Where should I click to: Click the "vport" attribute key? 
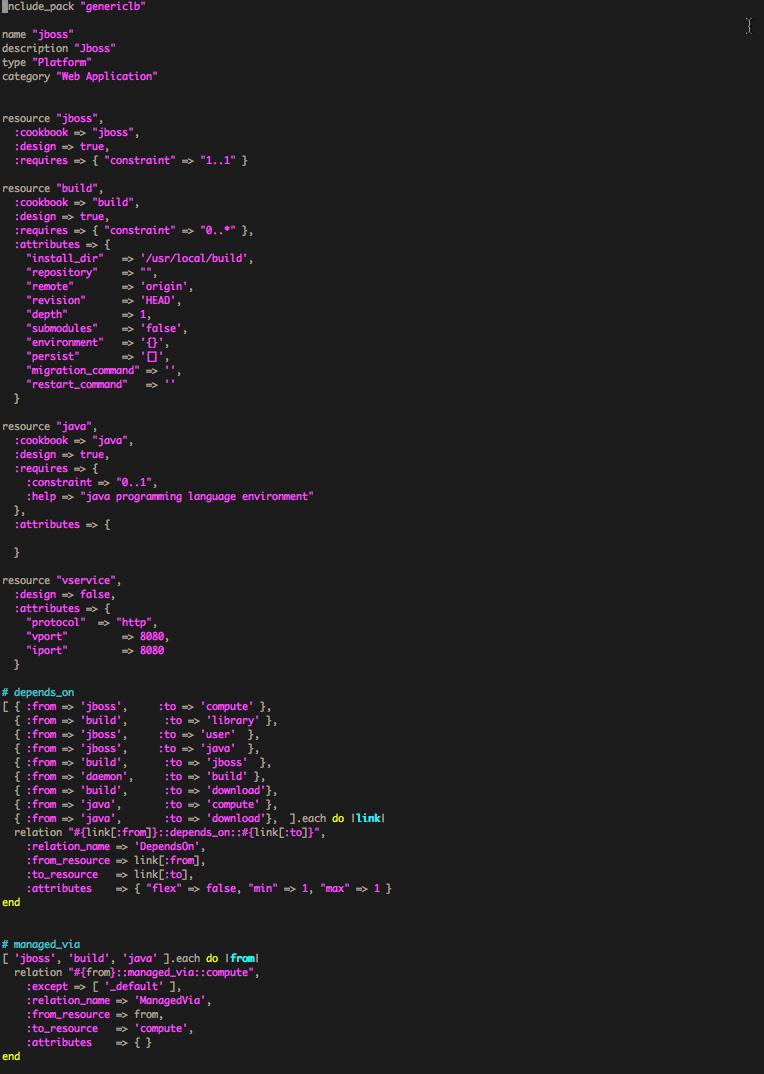[46, 636]
